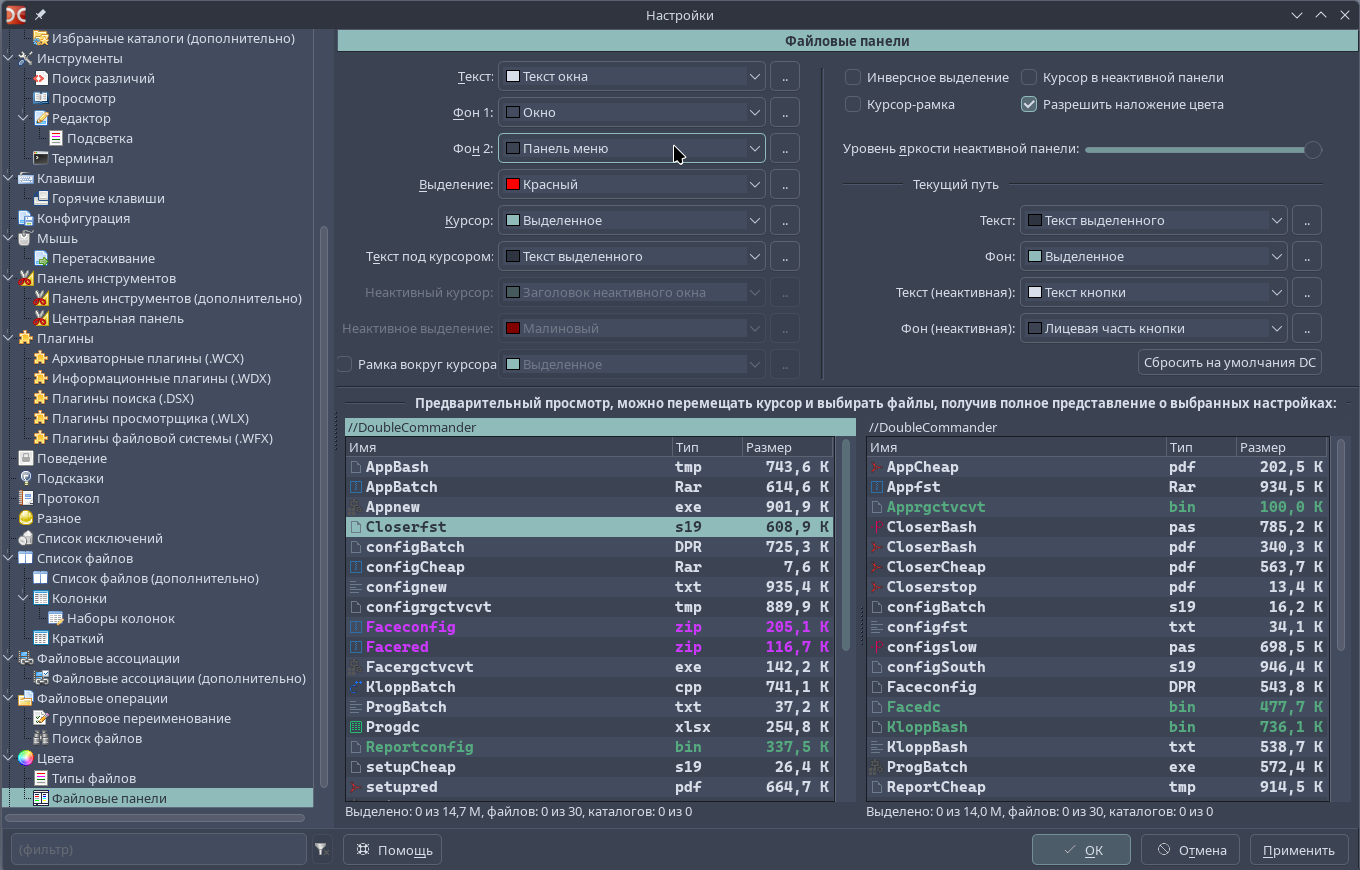1360x870 pixels.
Task: Collapse the Плагины tree branch
Action: (8, 338)
